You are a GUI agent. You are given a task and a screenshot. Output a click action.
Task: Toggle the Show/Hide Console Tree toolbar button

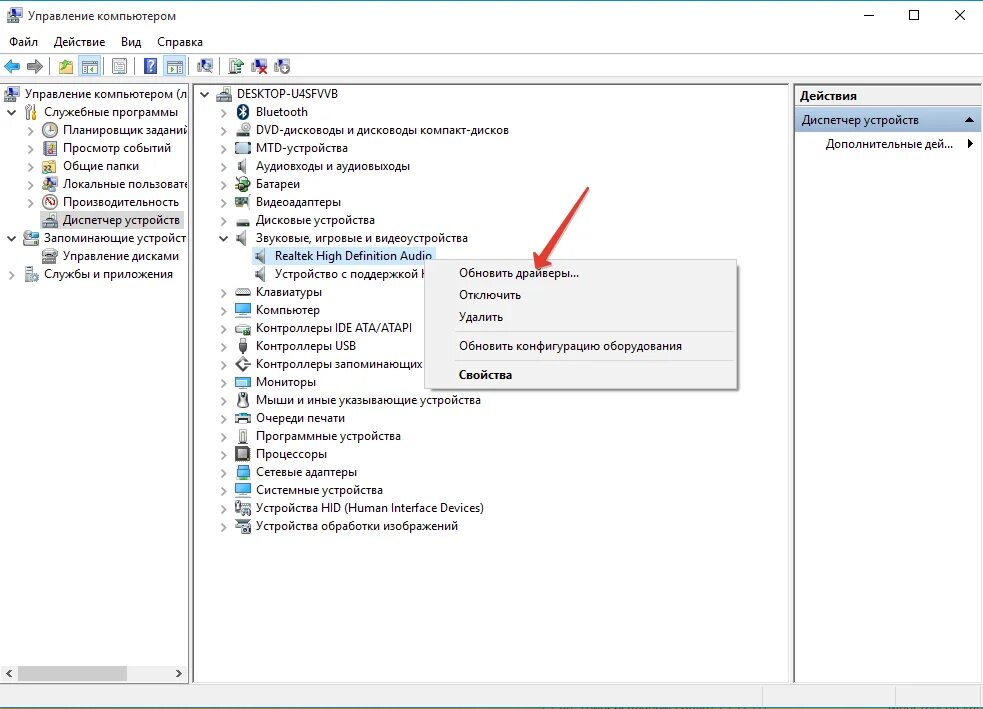coord(90,66)
